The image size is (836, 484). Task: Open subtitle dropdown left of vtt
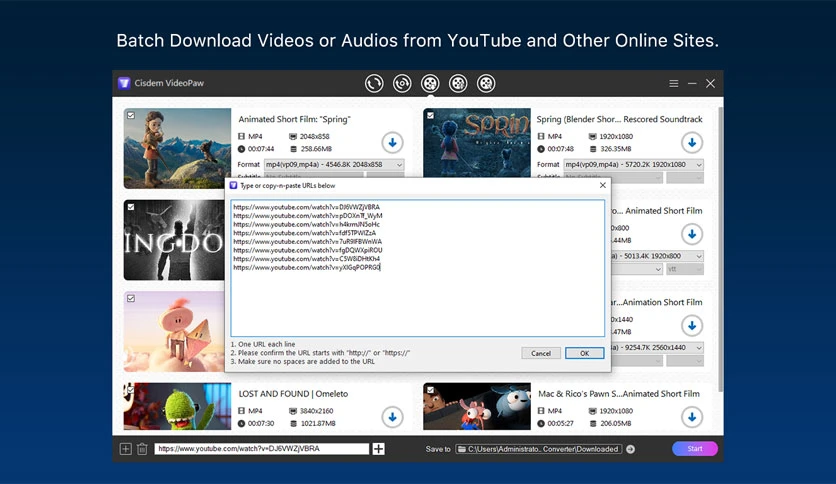pos(637,269)
